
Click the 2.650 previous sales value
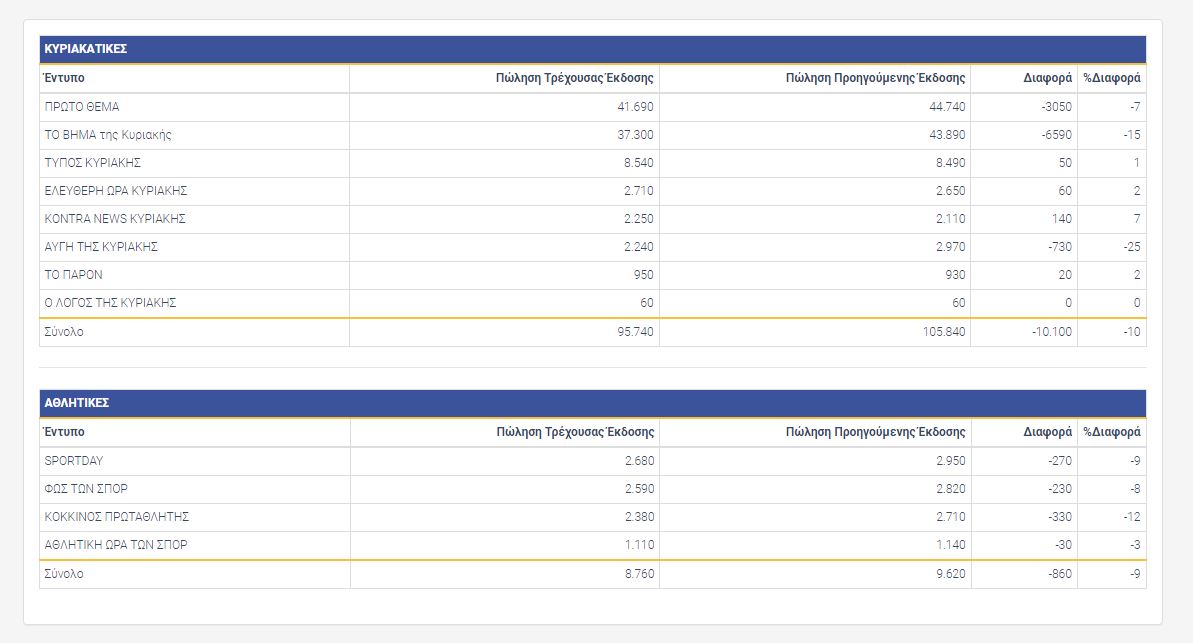click(x=951, y=191)
